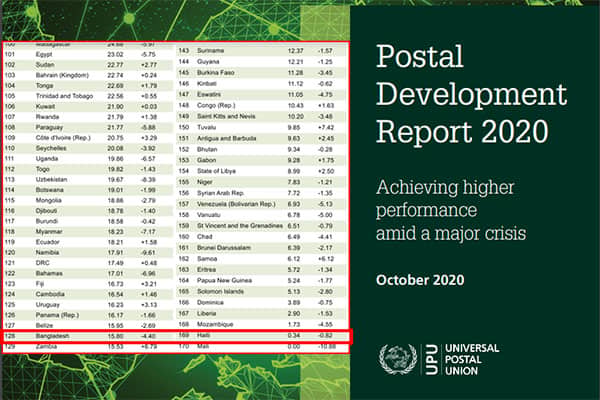Select the Venezuela (Bolivarian Rep.) row

[x=262, y=204]
